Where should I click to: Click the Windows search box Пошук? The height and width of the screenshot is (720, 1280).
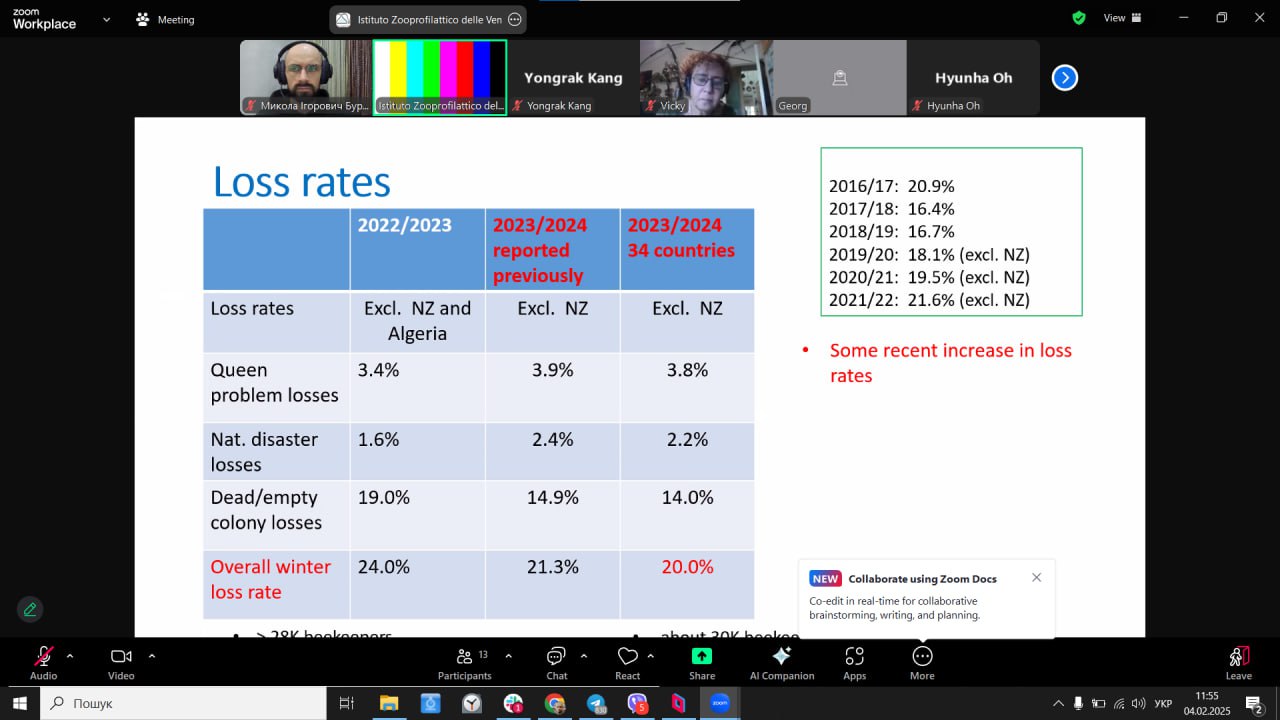pos(183,703)
